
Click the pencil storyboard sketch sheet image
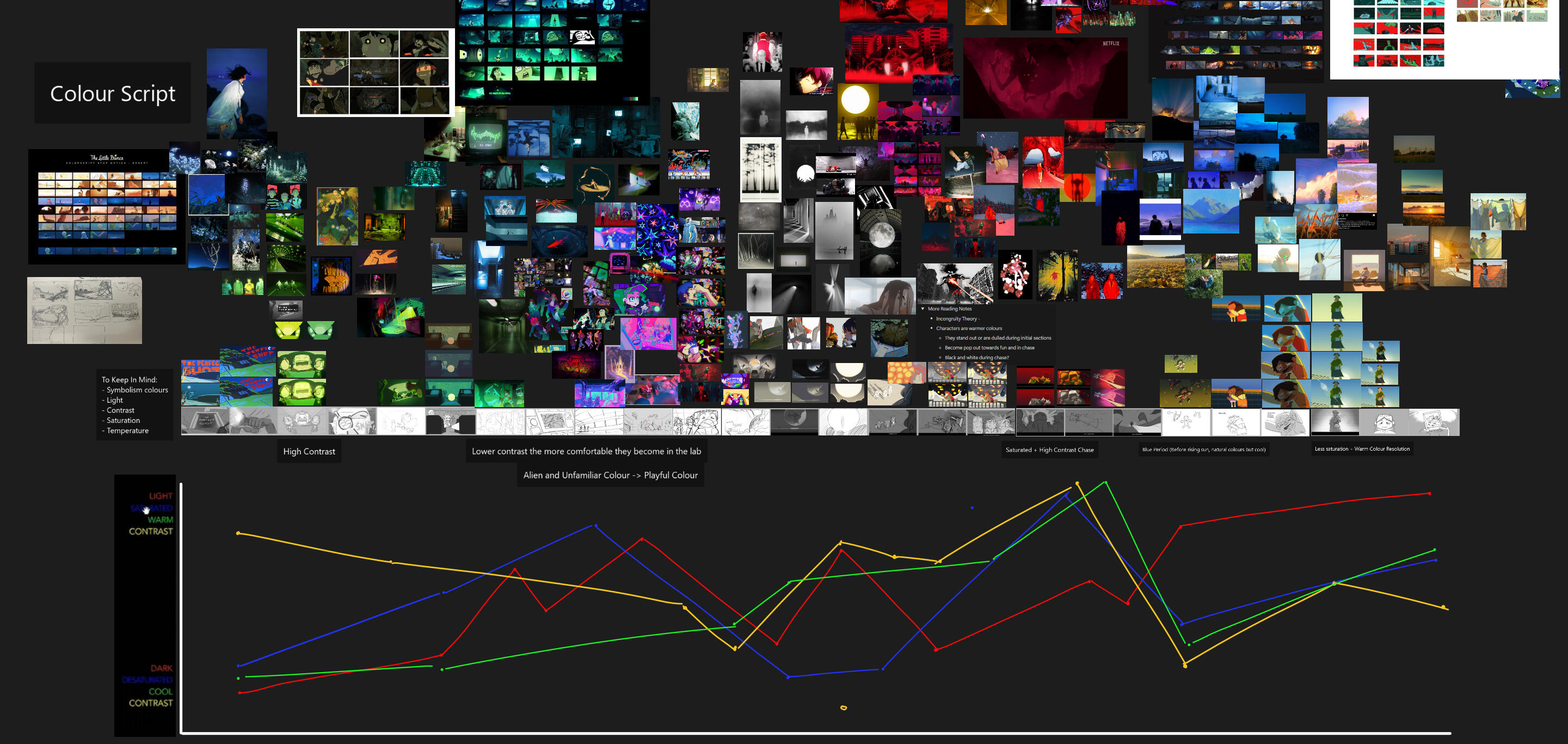pos(84,311)
